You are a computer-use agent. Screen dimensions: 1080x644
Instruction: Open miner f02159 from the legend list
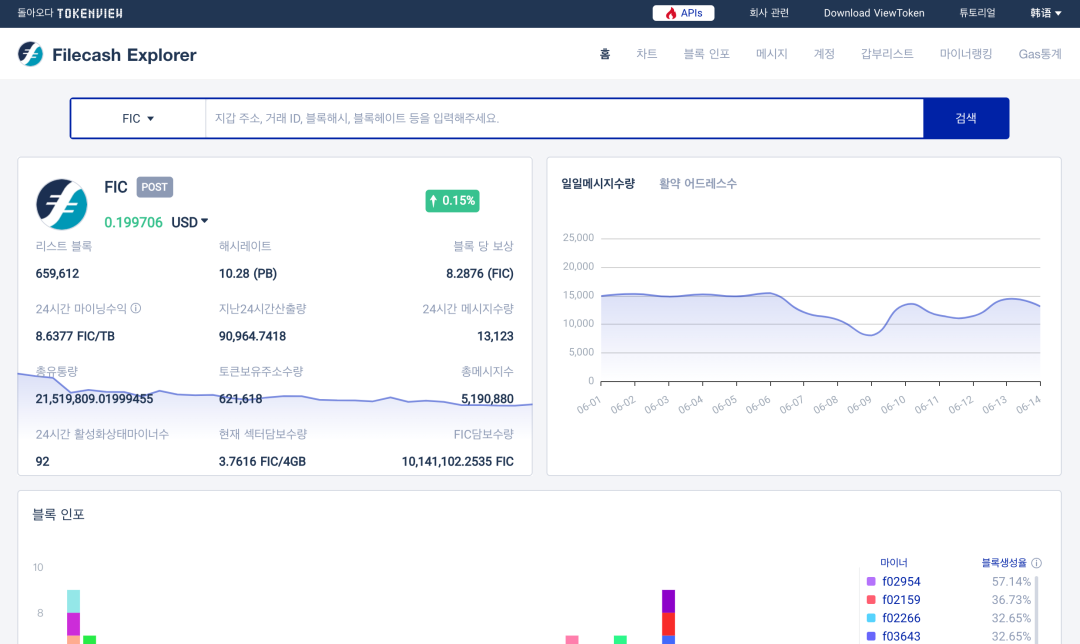(901, 600)
